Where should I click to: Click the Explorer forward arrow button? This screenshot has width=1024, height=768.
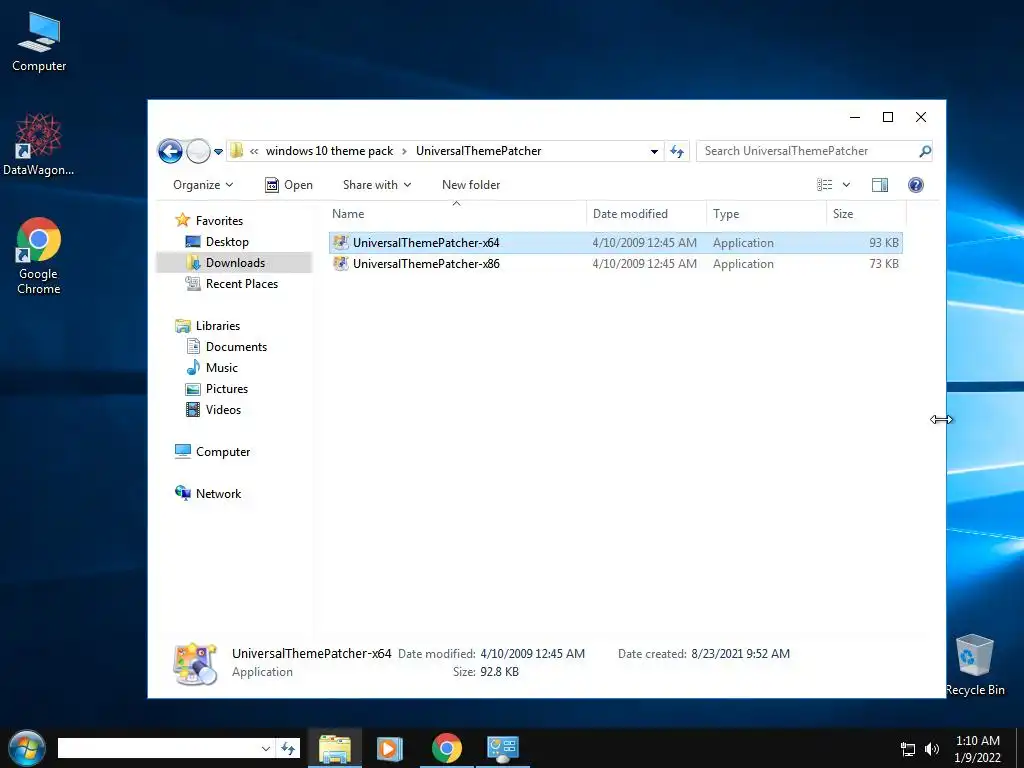198,152
